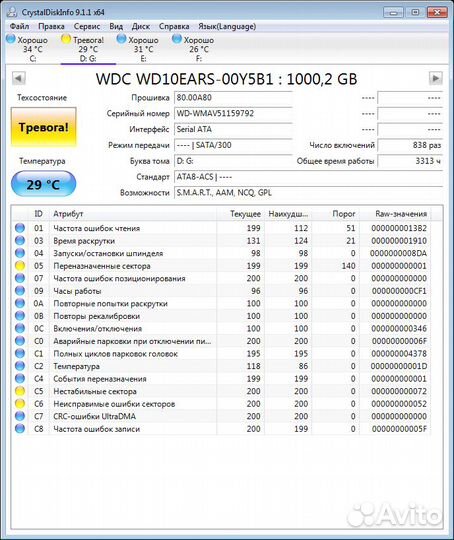Open the Диск menu
This screenshot has height=540, width=454.
coord(141,27)
